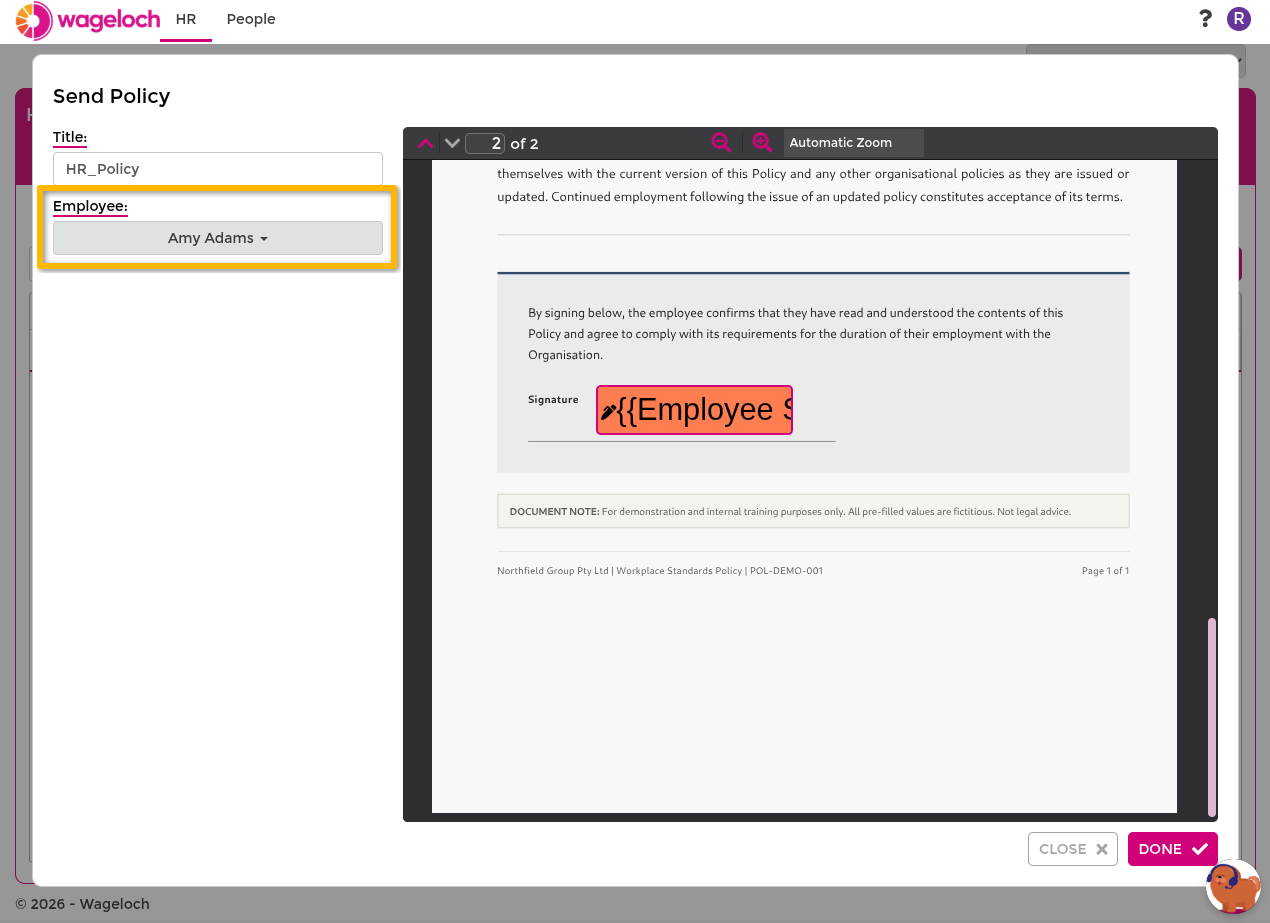Open the People tab
Viewport: 1270px width, 923px height.
point(251,19)
